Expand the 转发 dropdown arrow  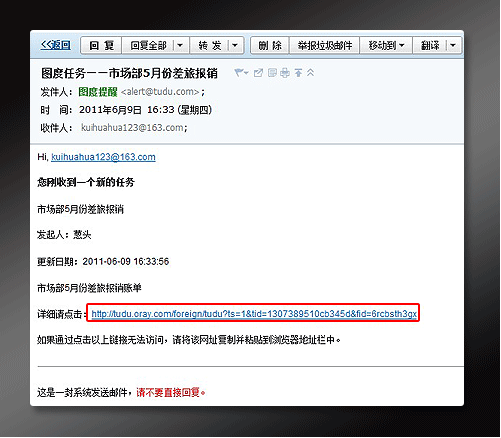point(235,45)
